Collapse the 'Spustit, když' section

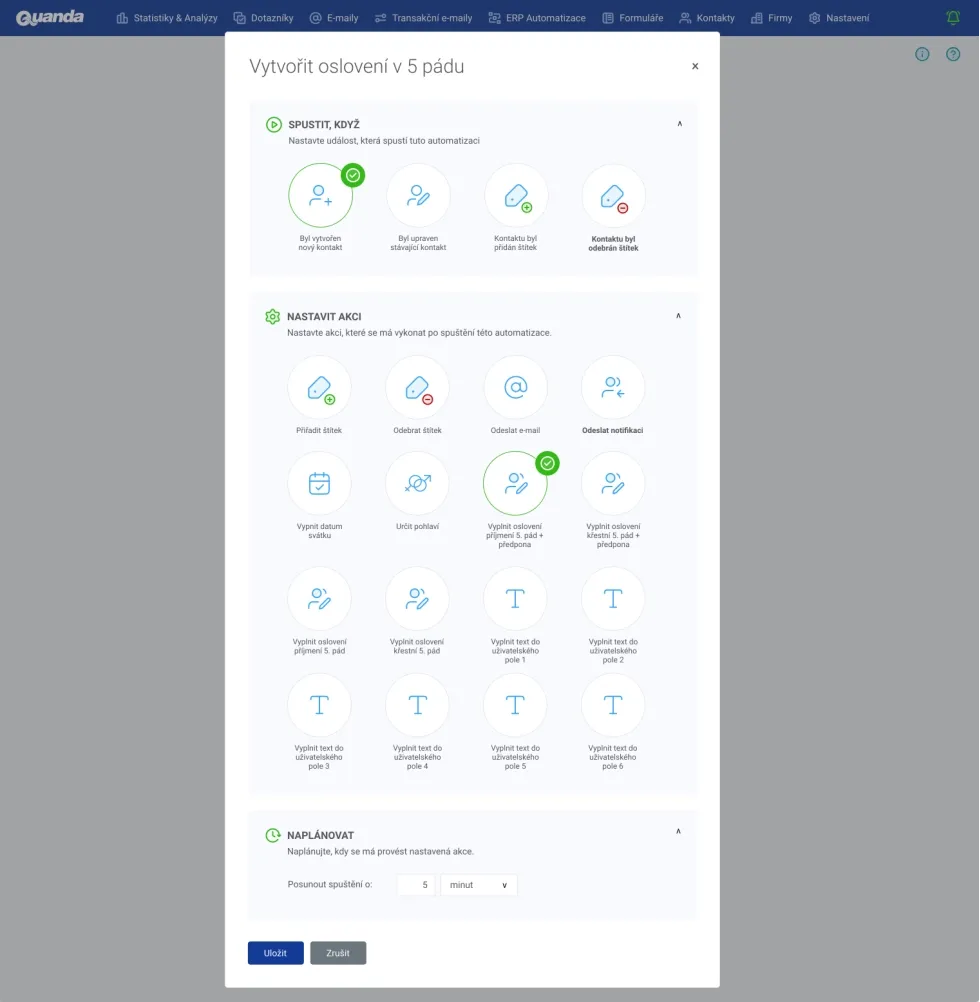(680, 124)
